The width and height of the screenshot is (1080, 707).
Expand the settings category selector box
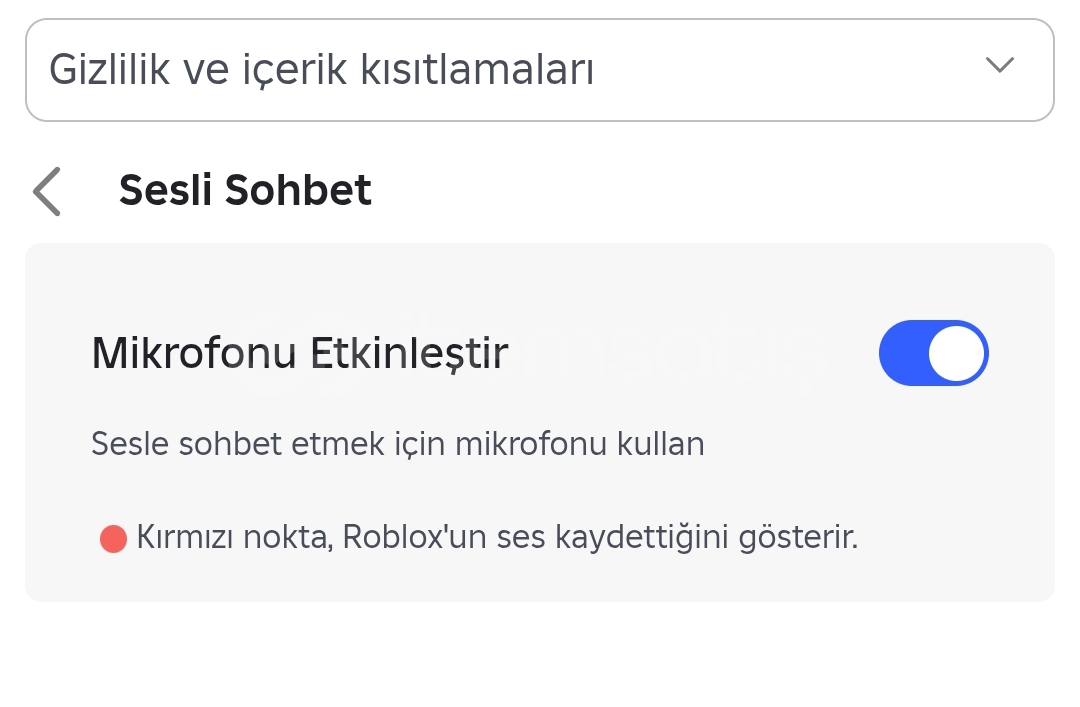pos(540,70)
